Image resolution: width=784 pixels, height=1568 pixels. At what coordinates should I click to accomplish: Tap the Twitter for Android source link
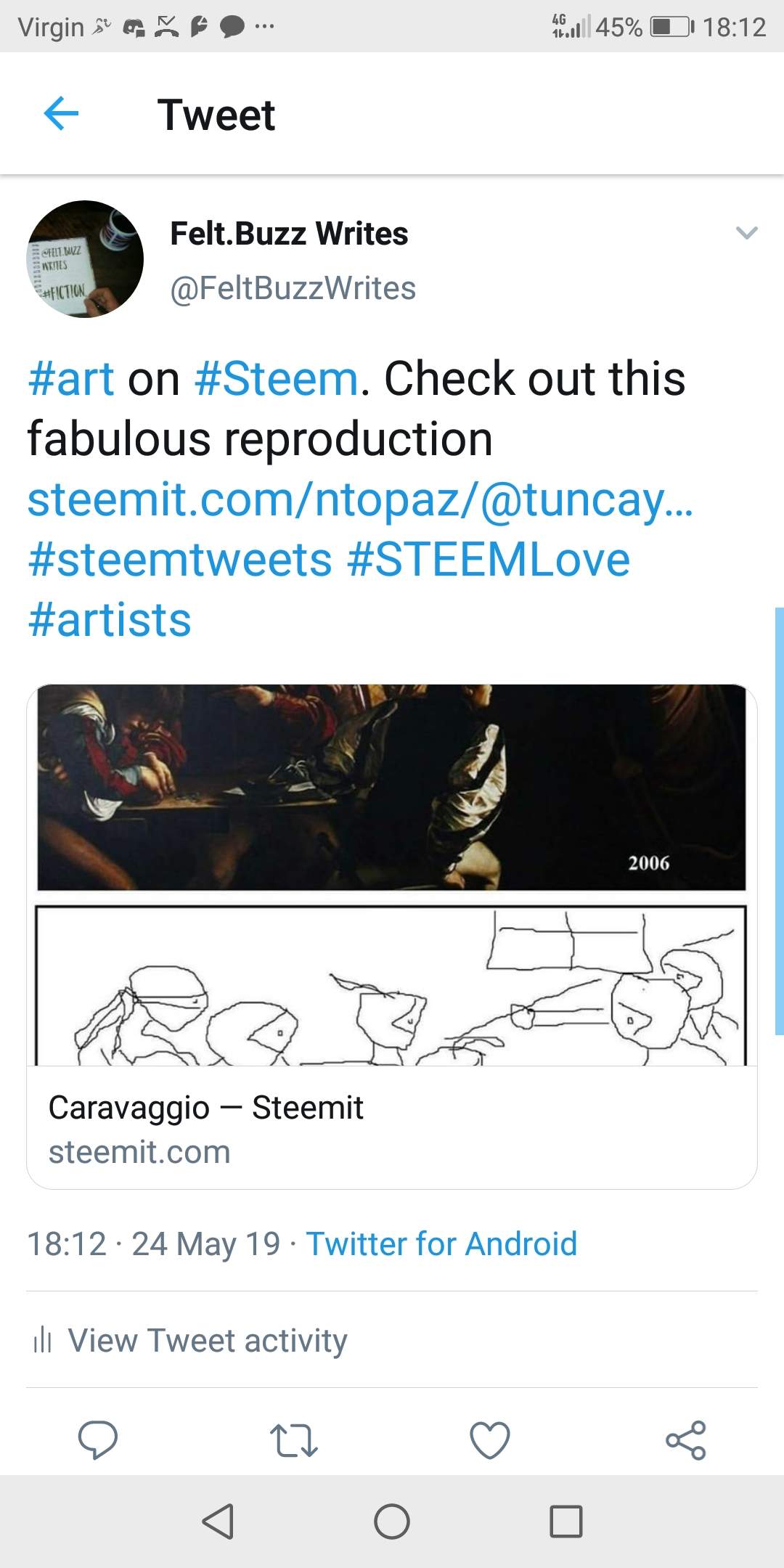point(441,1244)
